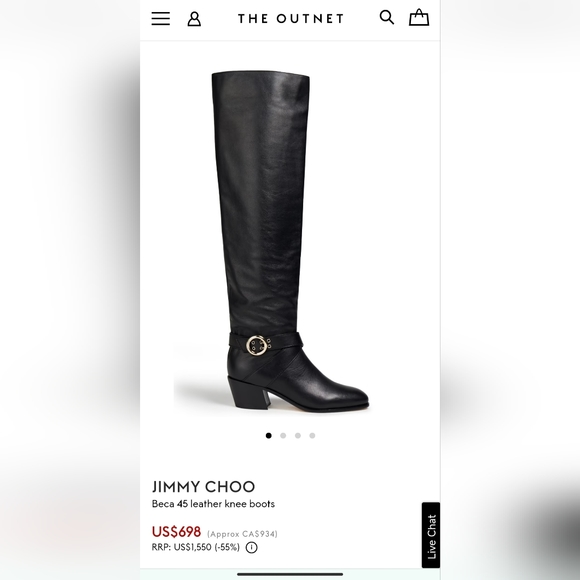
Task: Show the third product image dot
Action: pyautogui.click(x=298, y=435)
